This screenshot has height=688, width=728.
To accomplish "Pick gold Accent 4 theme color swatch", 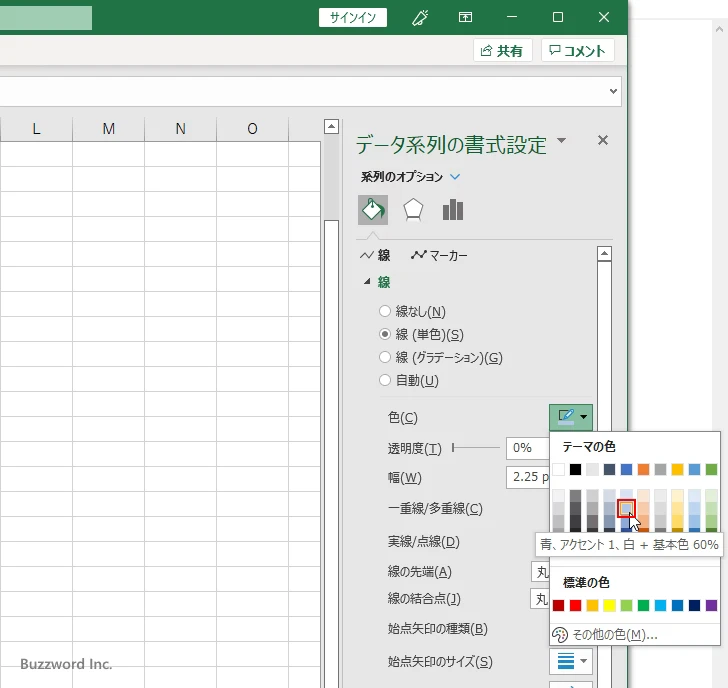I will tap(677, 469).
